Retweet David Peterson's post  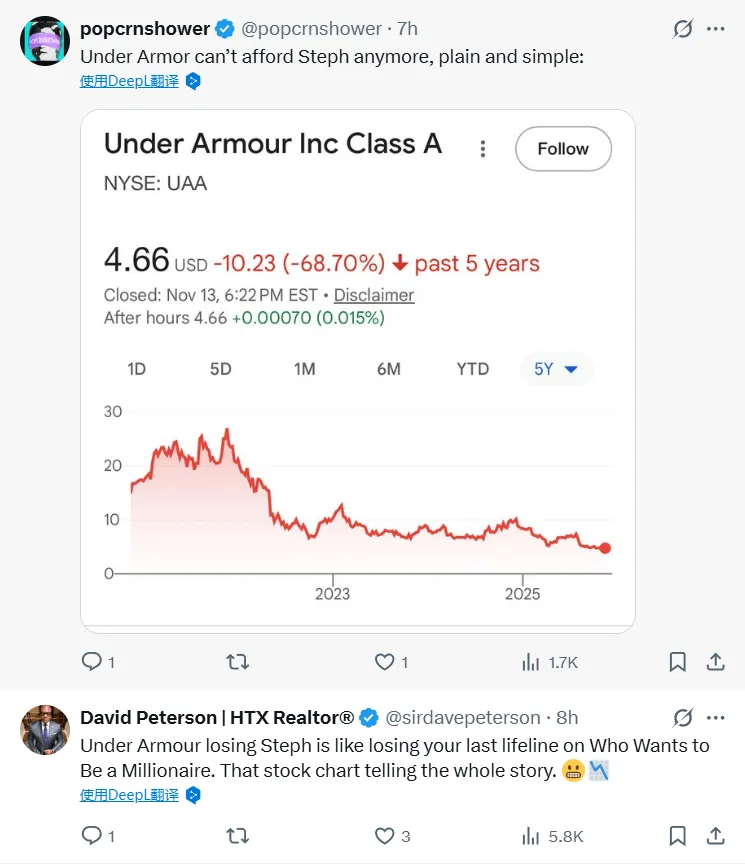(238, 836)
